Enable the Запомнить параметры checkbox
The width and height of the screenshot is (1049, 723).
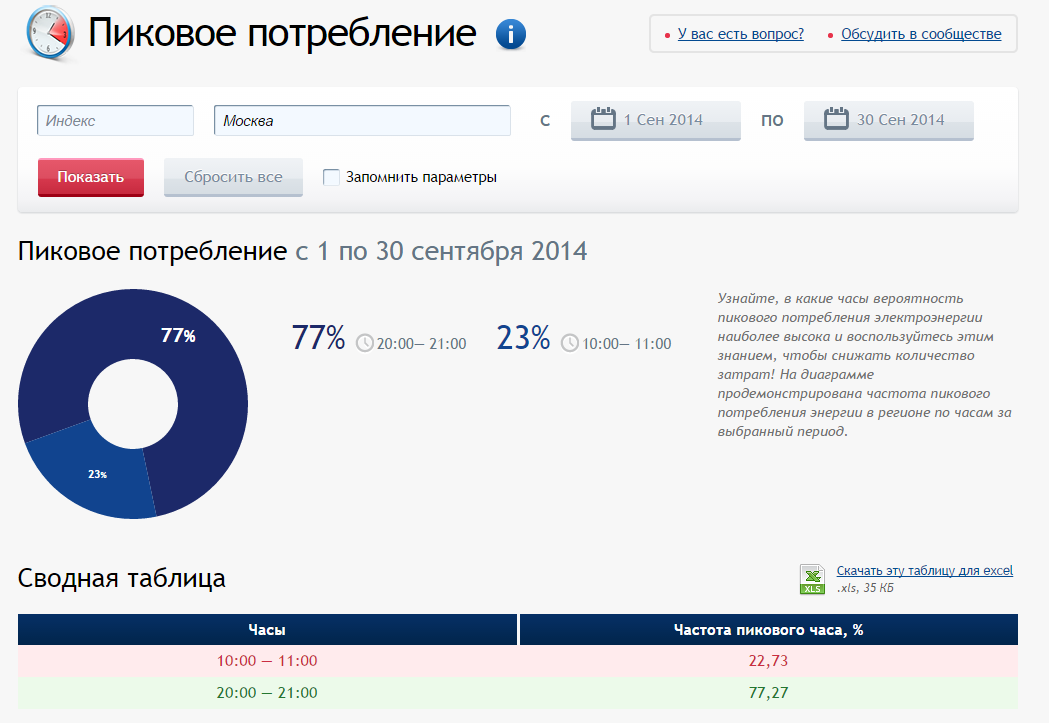tap(331, 177)
